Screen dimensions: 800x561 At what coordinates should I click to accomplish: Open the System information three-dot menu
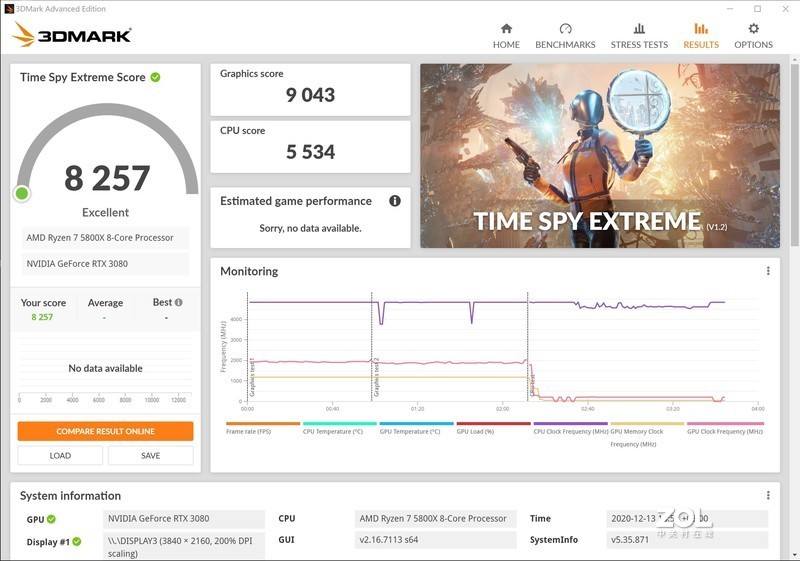(768, 495)
